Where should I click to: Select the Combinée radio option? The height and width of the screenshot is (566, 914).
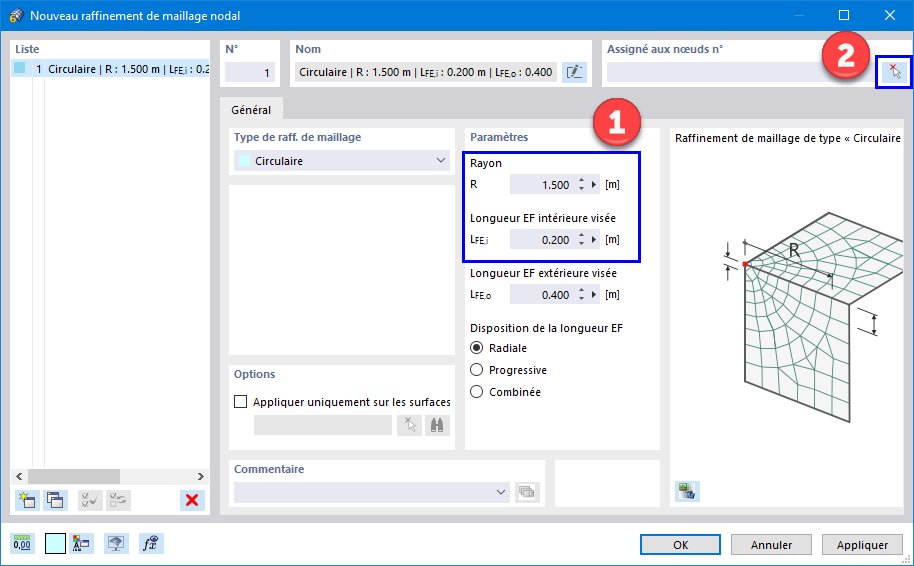click(x=477, y=392)
